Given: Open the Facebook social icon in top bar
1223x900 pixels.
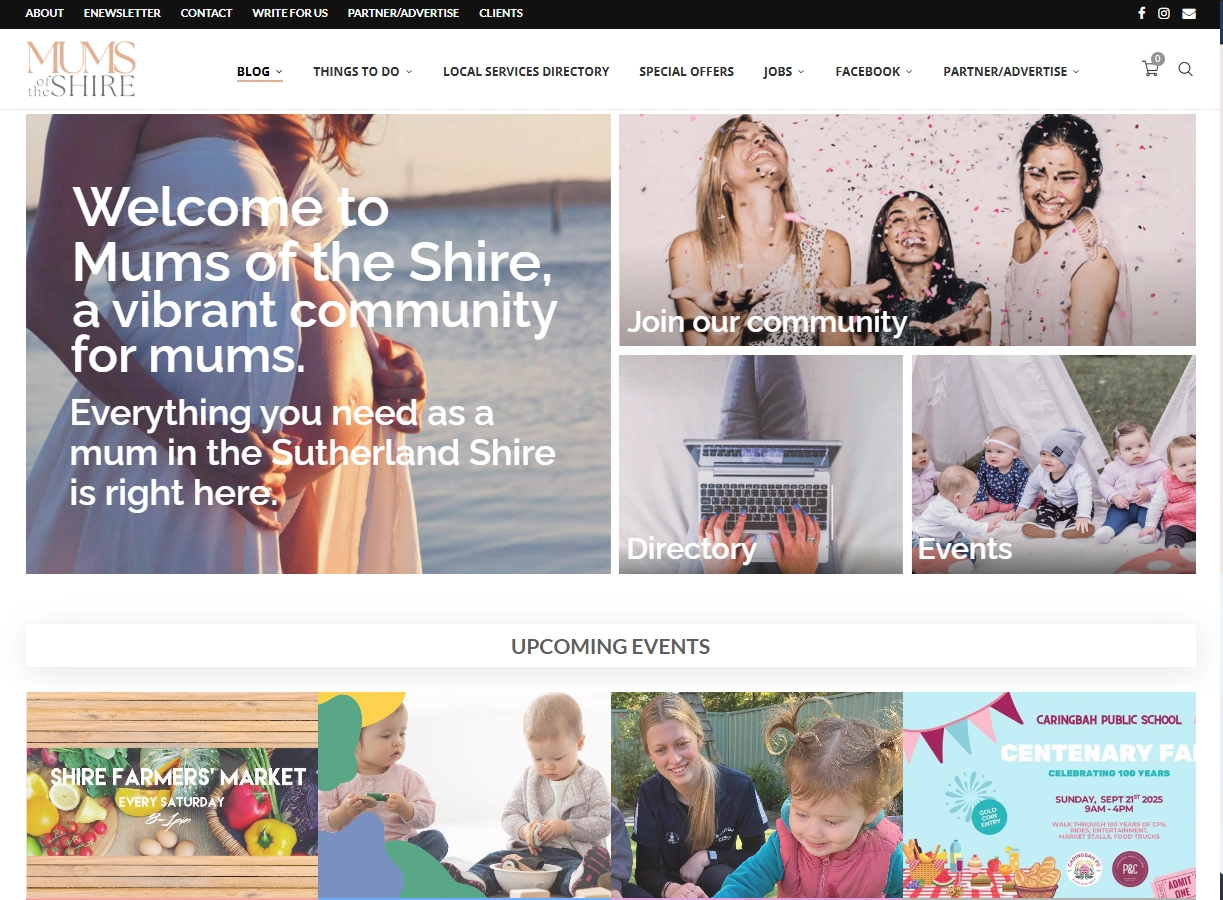Looking at the screenshot, I should [x=1141, y=13].
